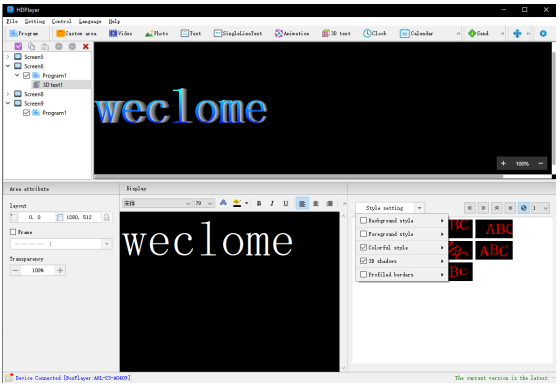Toggle the highlighted round style button
Viewport: 560px width, 388px height.
tap(524, 208)
